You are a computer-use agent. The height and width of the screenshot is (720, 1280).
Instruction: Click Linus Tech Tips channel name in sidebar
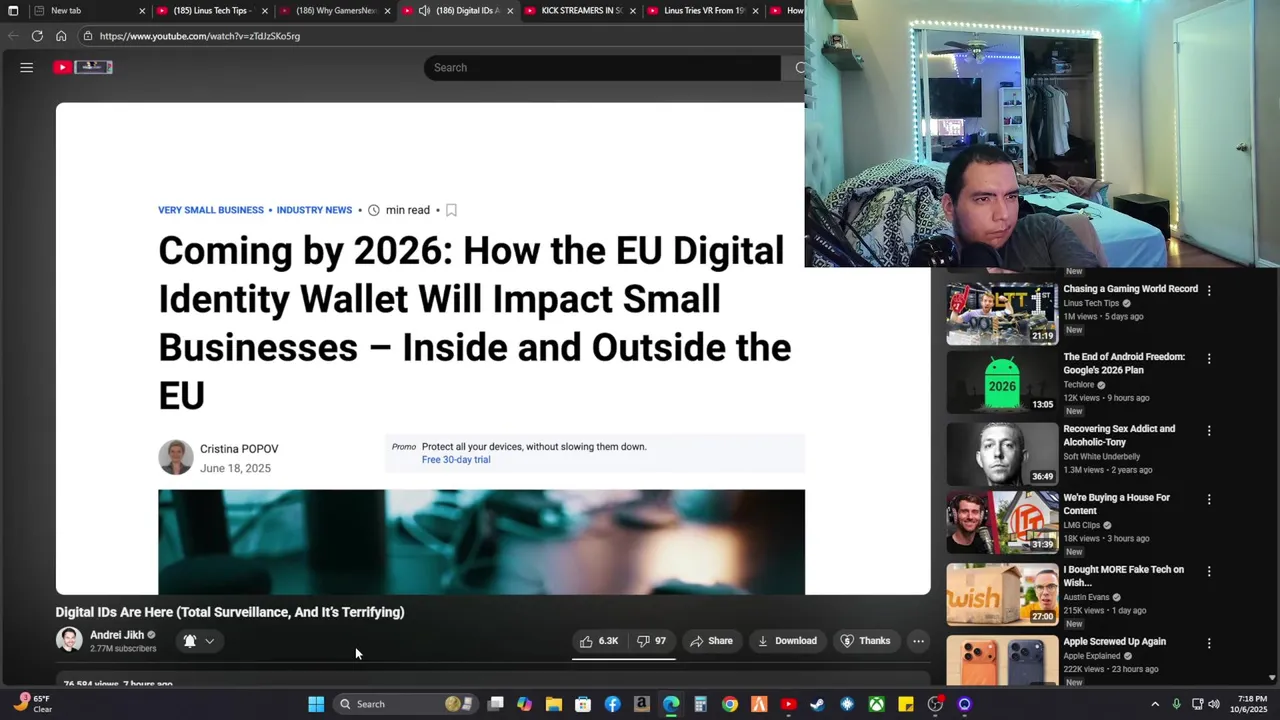click(1091, 303)
